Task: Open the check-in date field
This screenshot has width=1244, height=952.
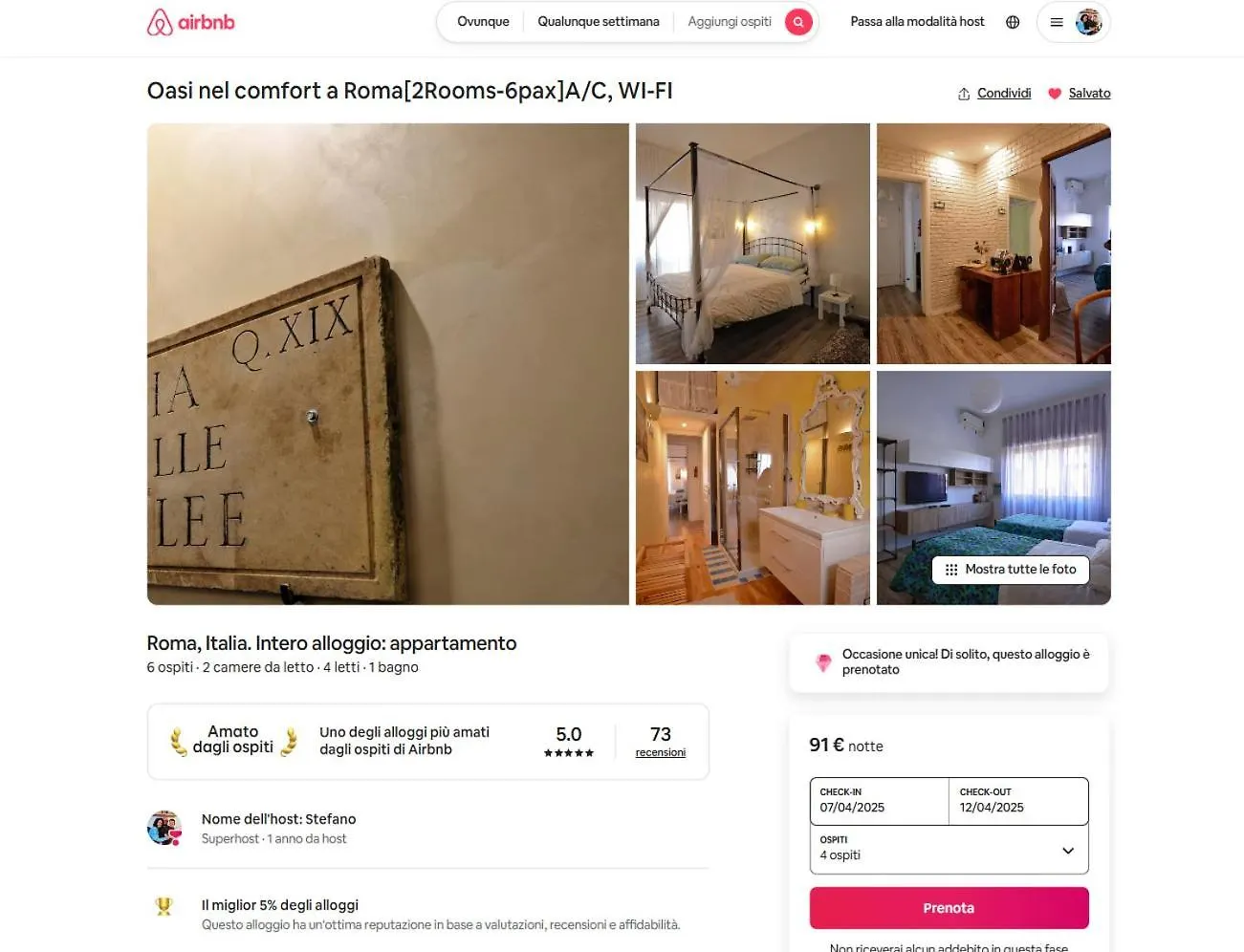Action: [880, 801]
